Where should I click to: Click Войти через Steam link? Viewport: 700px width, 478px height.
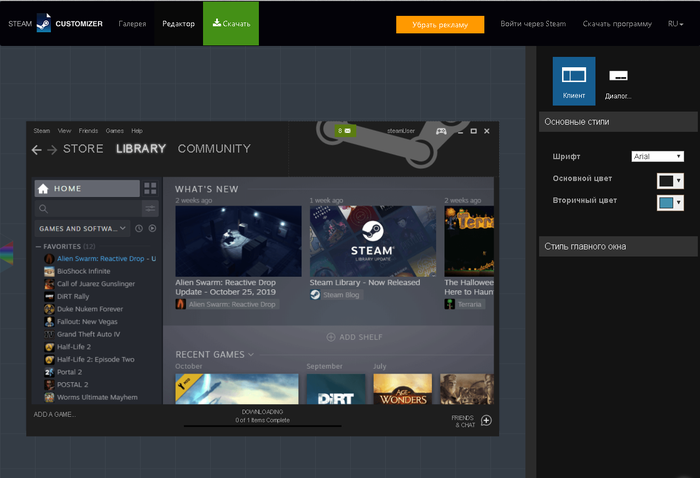pyautogui.click(x=533, y=24)
